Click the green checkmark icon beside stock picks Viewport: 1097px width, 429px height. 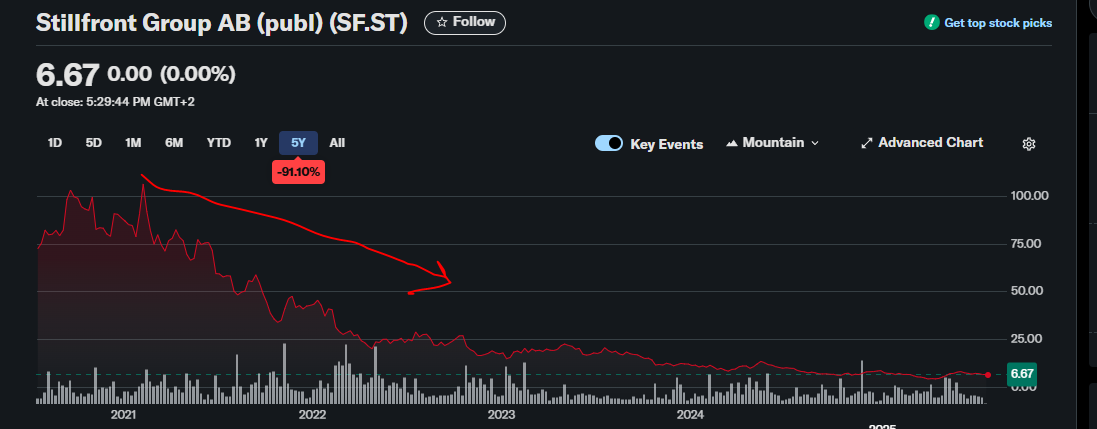click(x=931, y=22)
